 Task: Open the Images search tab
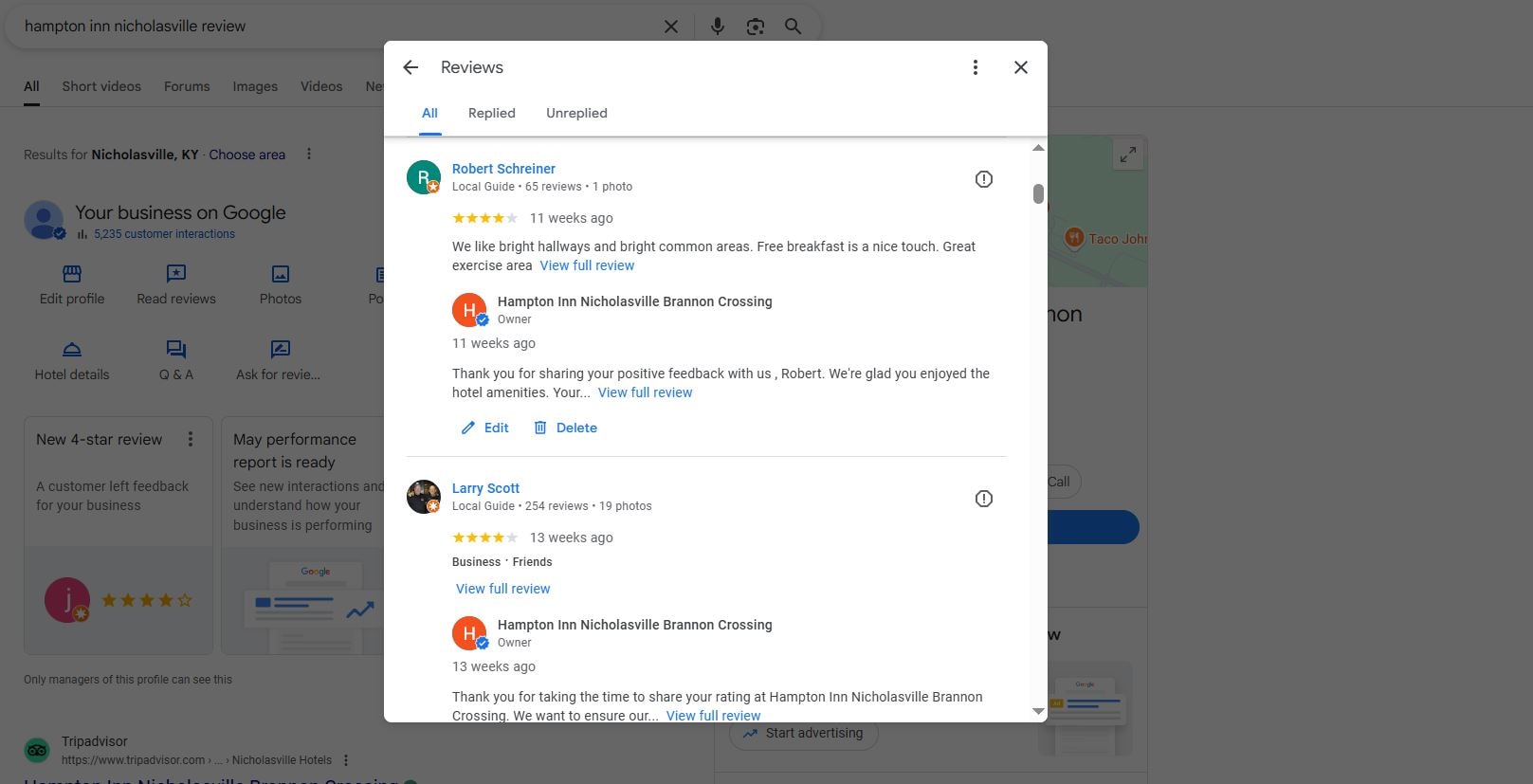pos(255,86)
